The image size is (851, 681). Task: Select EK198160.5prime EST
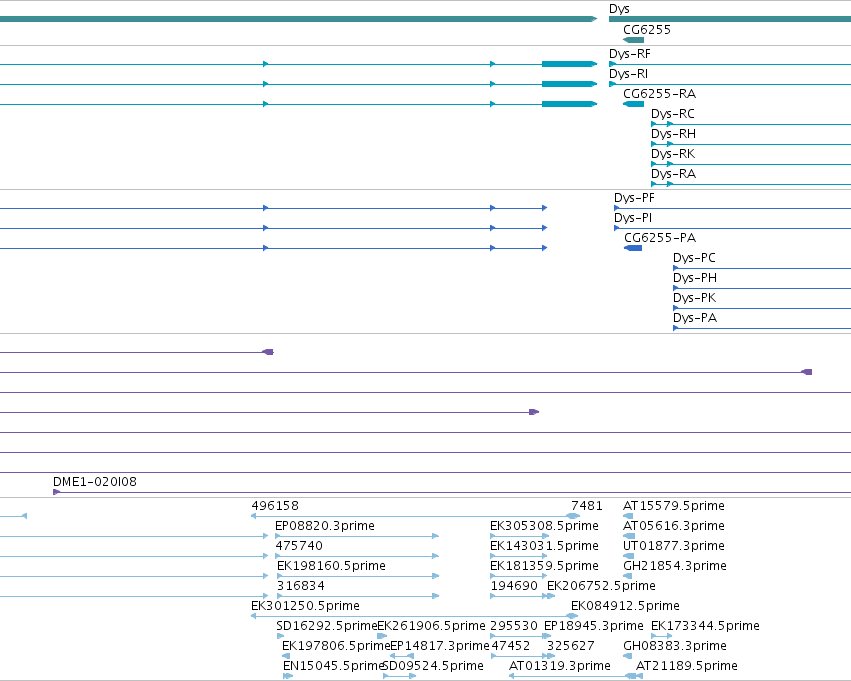point(331,566)
